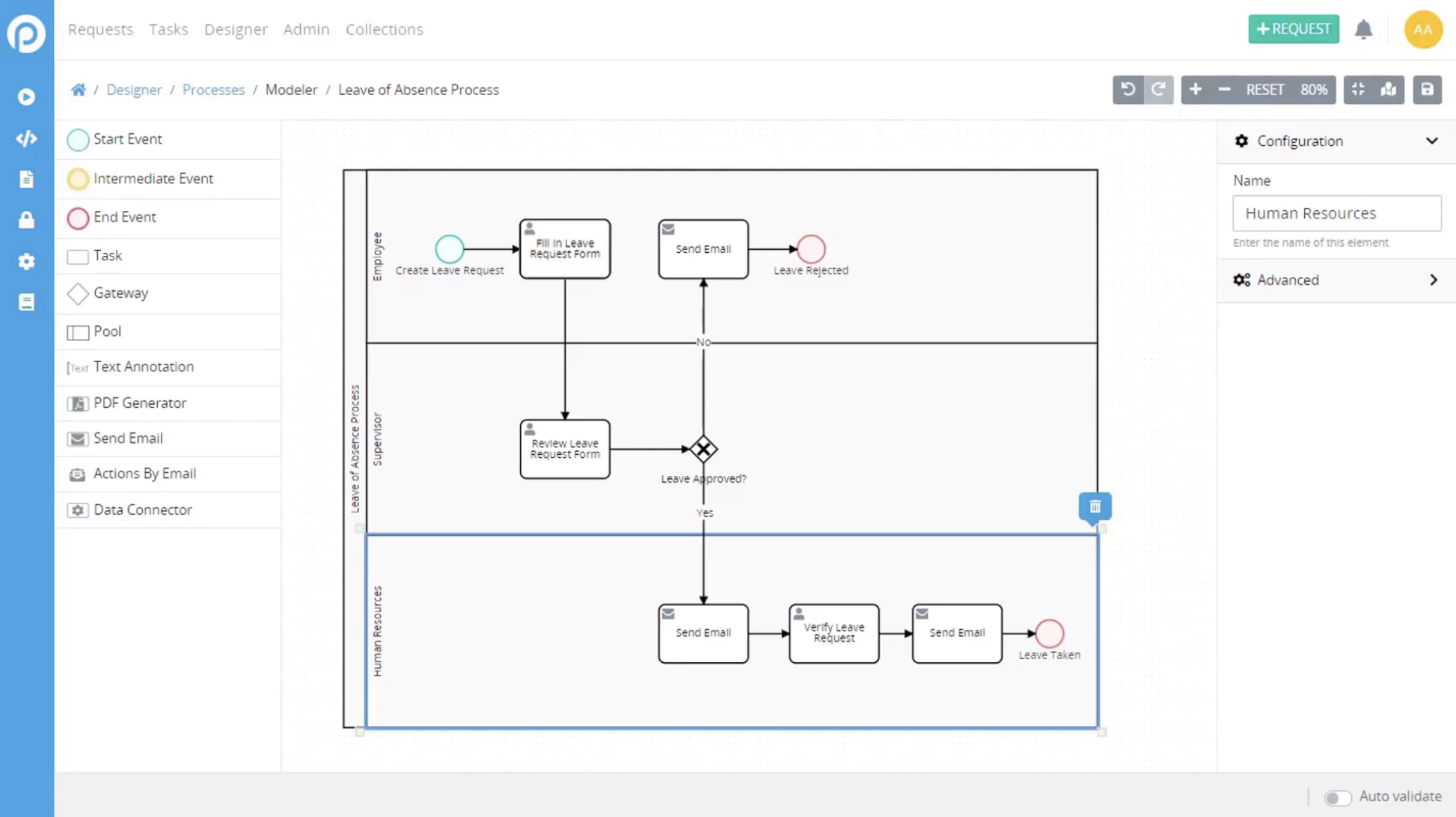The image size is (1456, 817).
Task: Select the PDF Generator tool
Action: click(x=139, y=402)
